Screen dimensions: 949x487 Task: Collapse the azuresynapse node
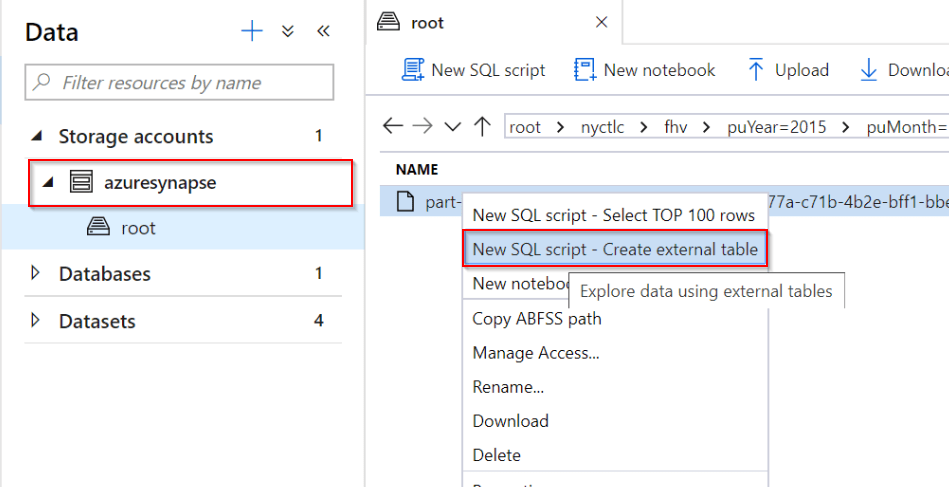click(48, 182)
